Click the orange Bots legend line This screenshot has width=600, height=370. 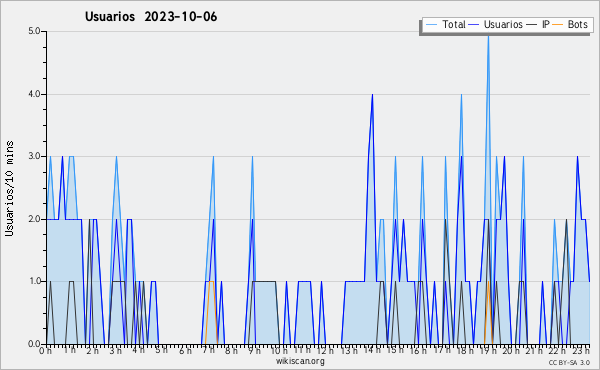(558, 25)
